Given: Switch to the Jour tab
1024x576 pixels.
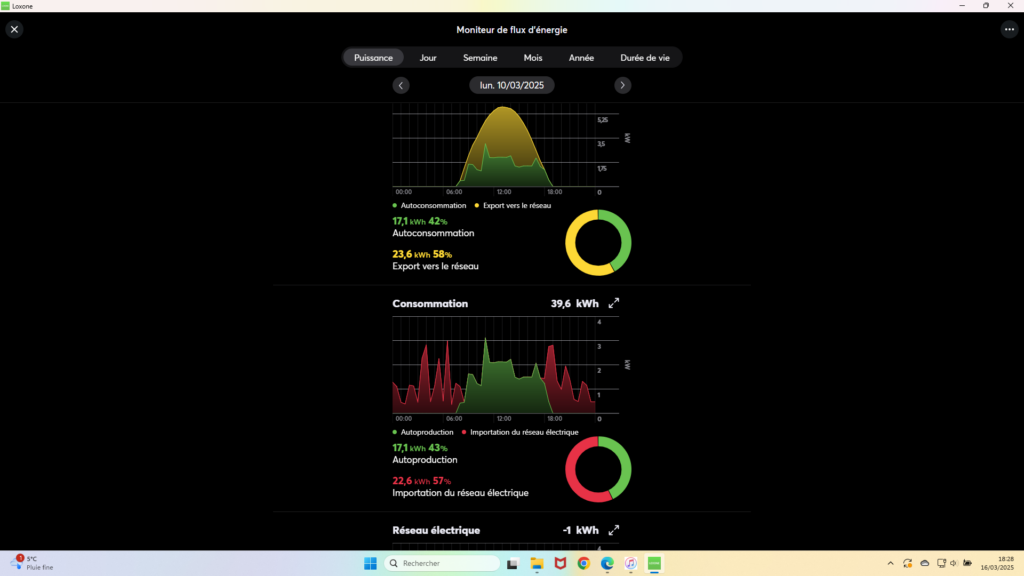Looking at the screenshot, I should 428,58.
